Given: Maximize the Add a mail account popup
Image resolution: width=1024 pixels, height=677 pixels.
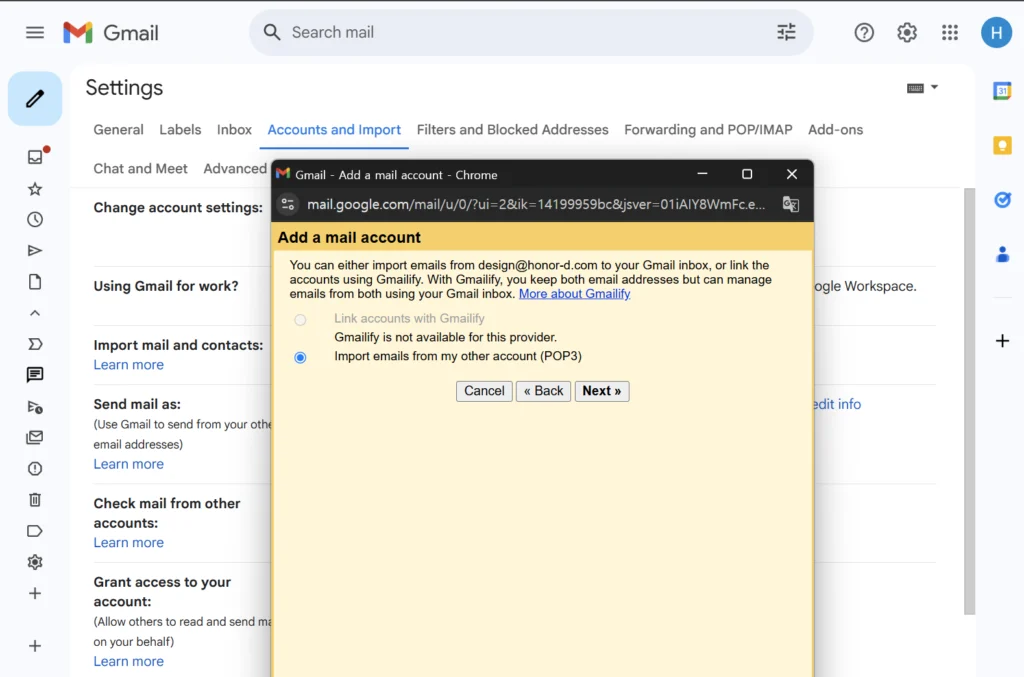Looking at the screenshot, I should coord(746,174).
